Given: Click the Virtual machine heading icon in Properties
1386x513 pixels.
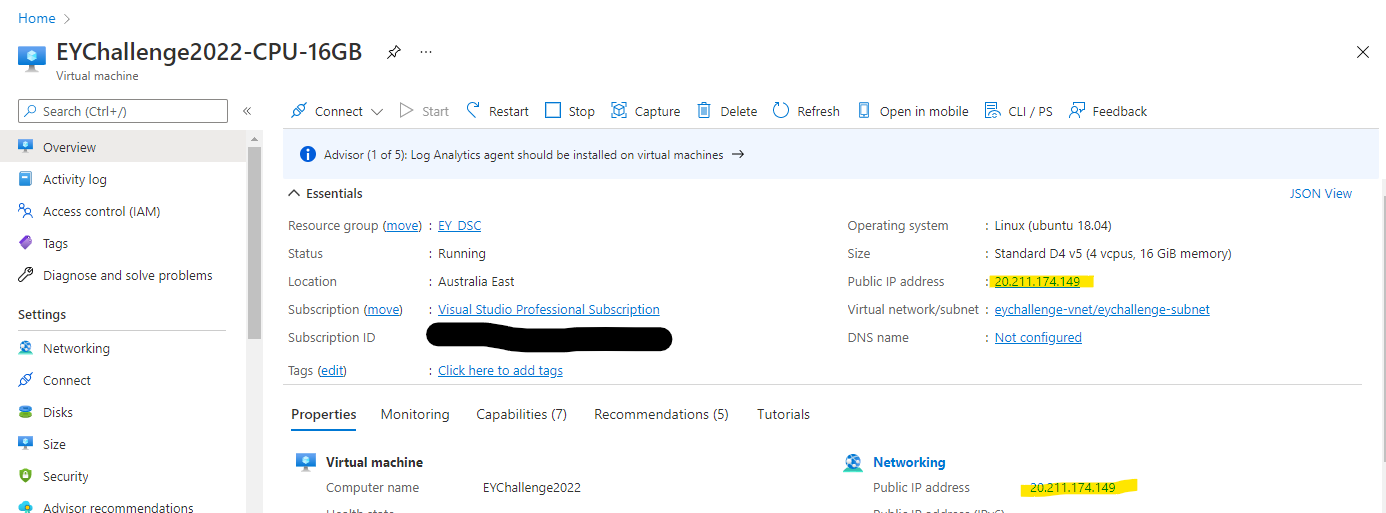Looking at the screenshot, I should 306,462.
